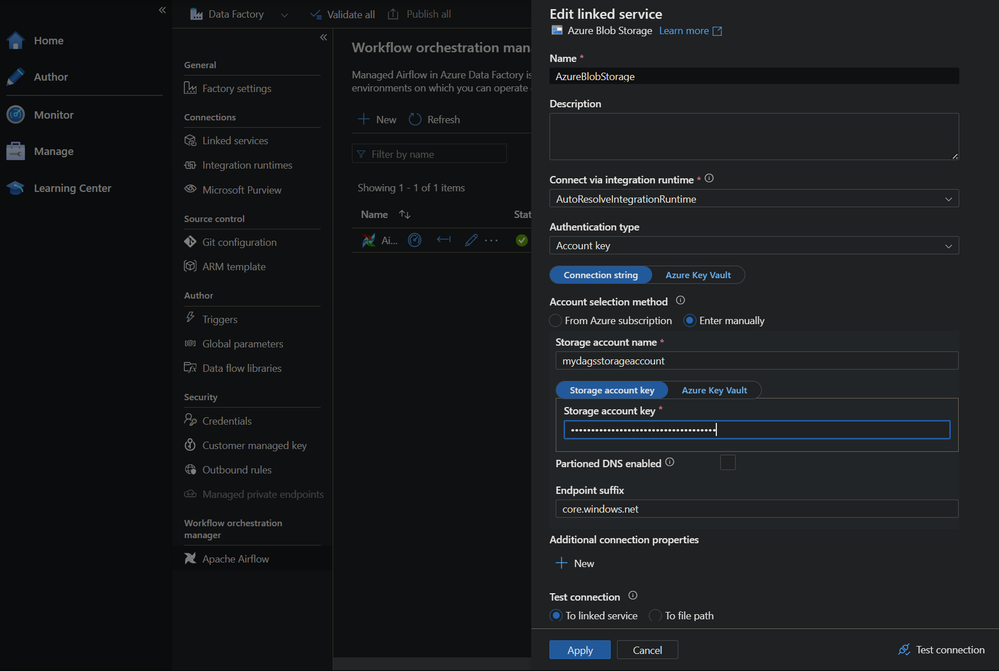999x671 pixels.
Task: Select Azure Key Vault tab beside Storage account key
Action: [x=714, y=390]
